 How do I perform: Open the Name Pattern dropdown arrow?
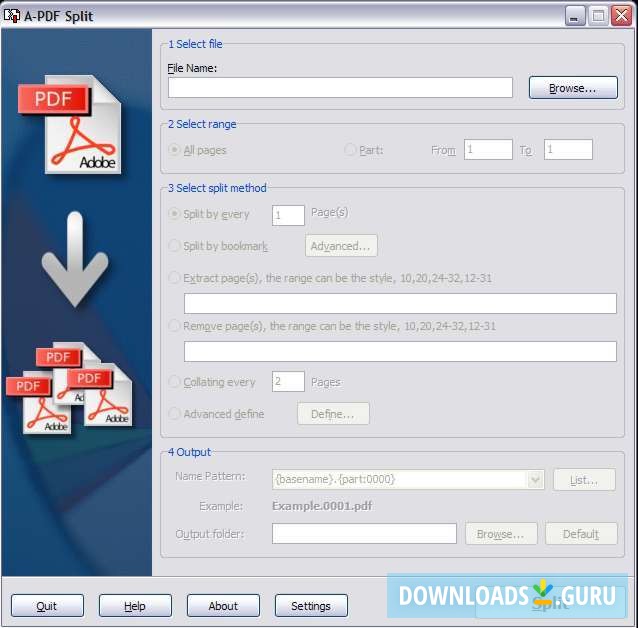point(535,479)
